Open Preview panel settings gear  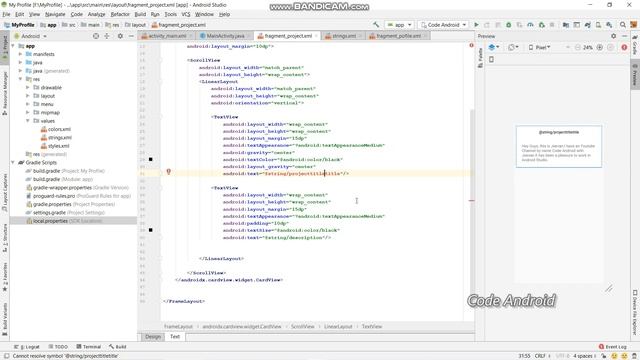613,36
